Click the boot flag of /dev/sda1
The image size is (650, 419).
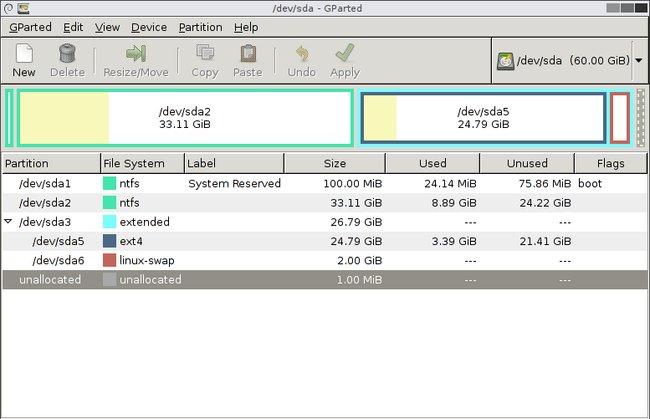590,183
